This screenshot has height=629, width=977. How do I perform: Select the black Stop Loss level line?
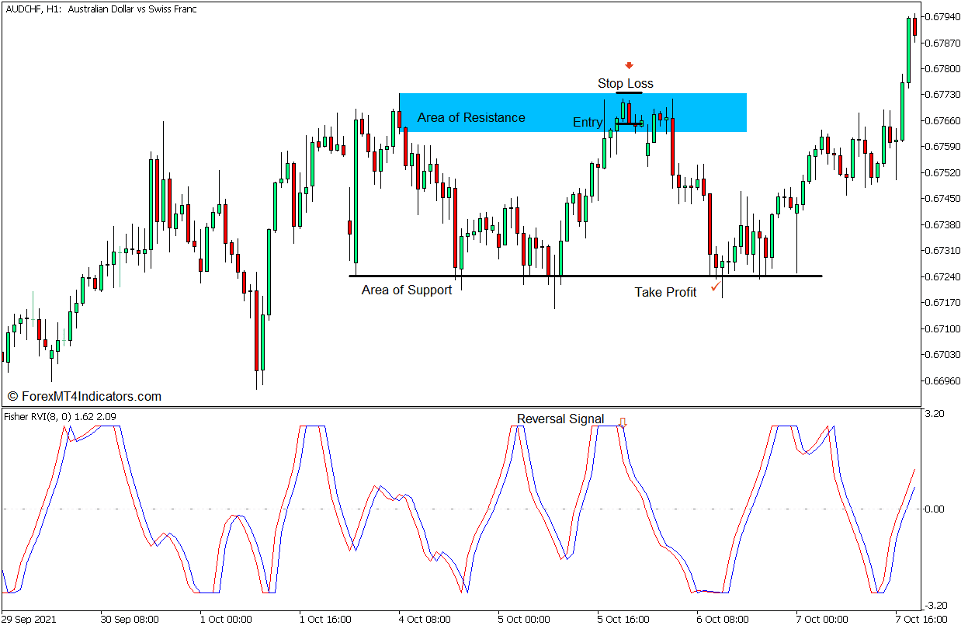point(630,91)
